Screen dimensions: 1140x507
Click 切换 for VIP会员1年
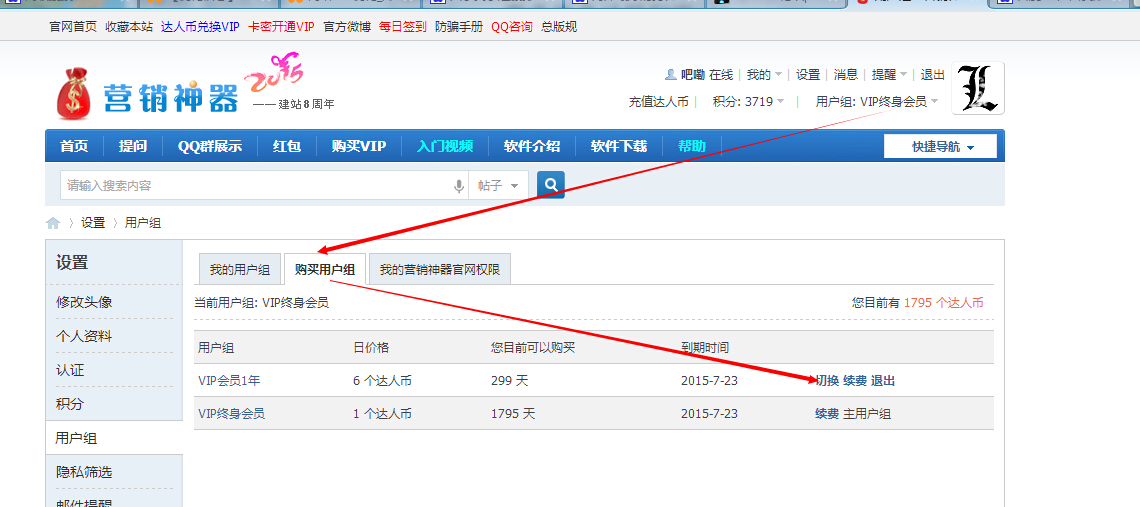[827, 380]
